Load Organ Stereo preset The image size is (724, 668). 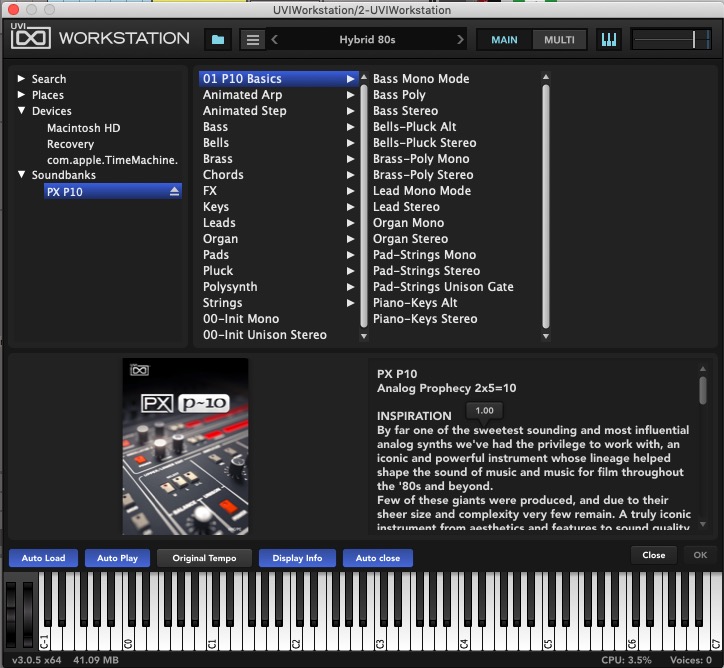(x=410, y=239)
